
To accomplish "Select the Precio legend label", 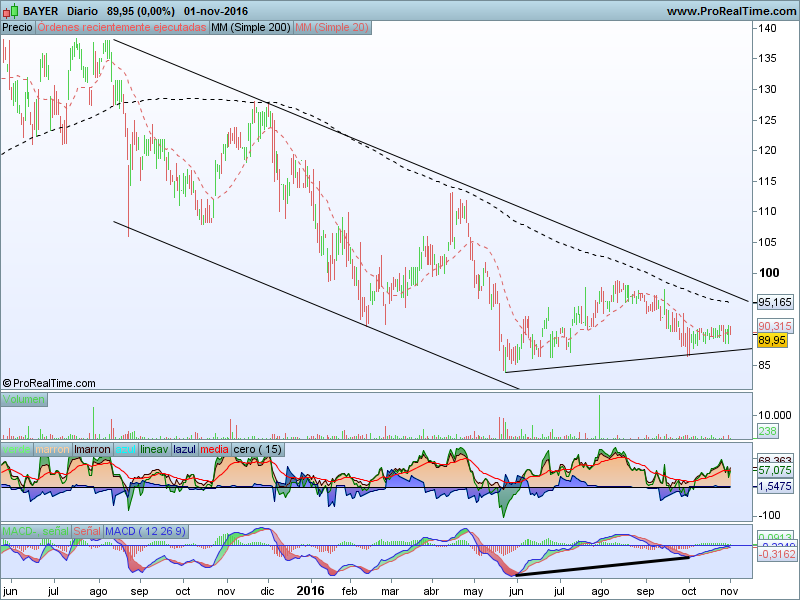I will tap(17, 27).
